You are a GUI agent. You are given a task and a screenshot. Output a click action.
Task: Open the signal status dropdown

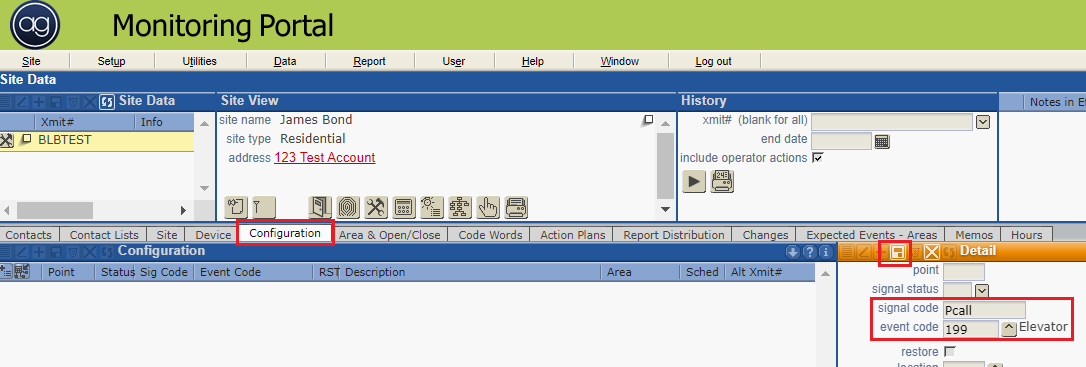click(x=982, y=291)
